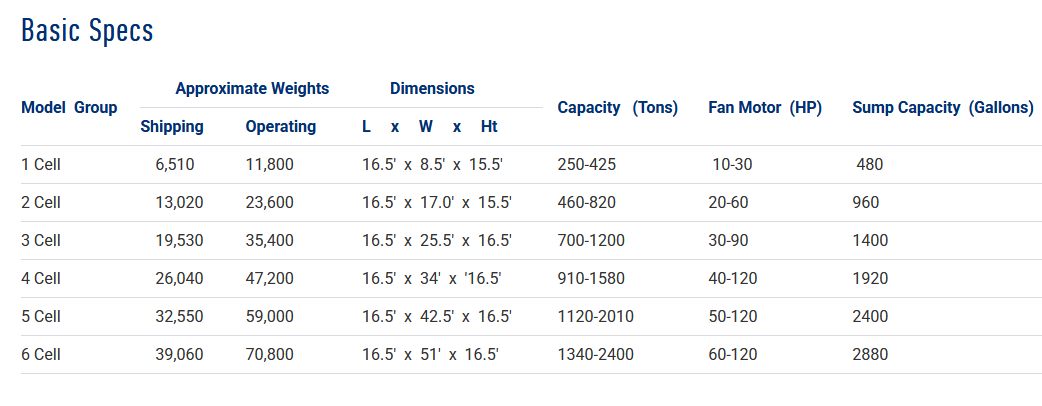Screen dimensions: 1042x406
Task: Select capacity value 1340-2400
Action: pyautogui.click(x=594, y=354)
